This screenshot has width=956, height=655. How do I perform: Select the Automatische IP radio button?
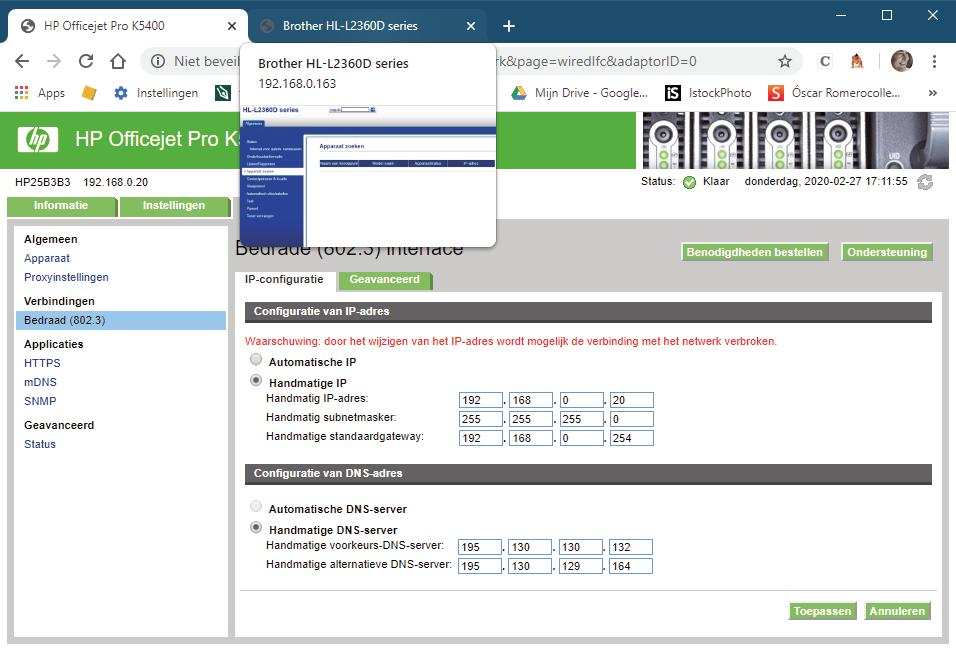click(256, 359)
